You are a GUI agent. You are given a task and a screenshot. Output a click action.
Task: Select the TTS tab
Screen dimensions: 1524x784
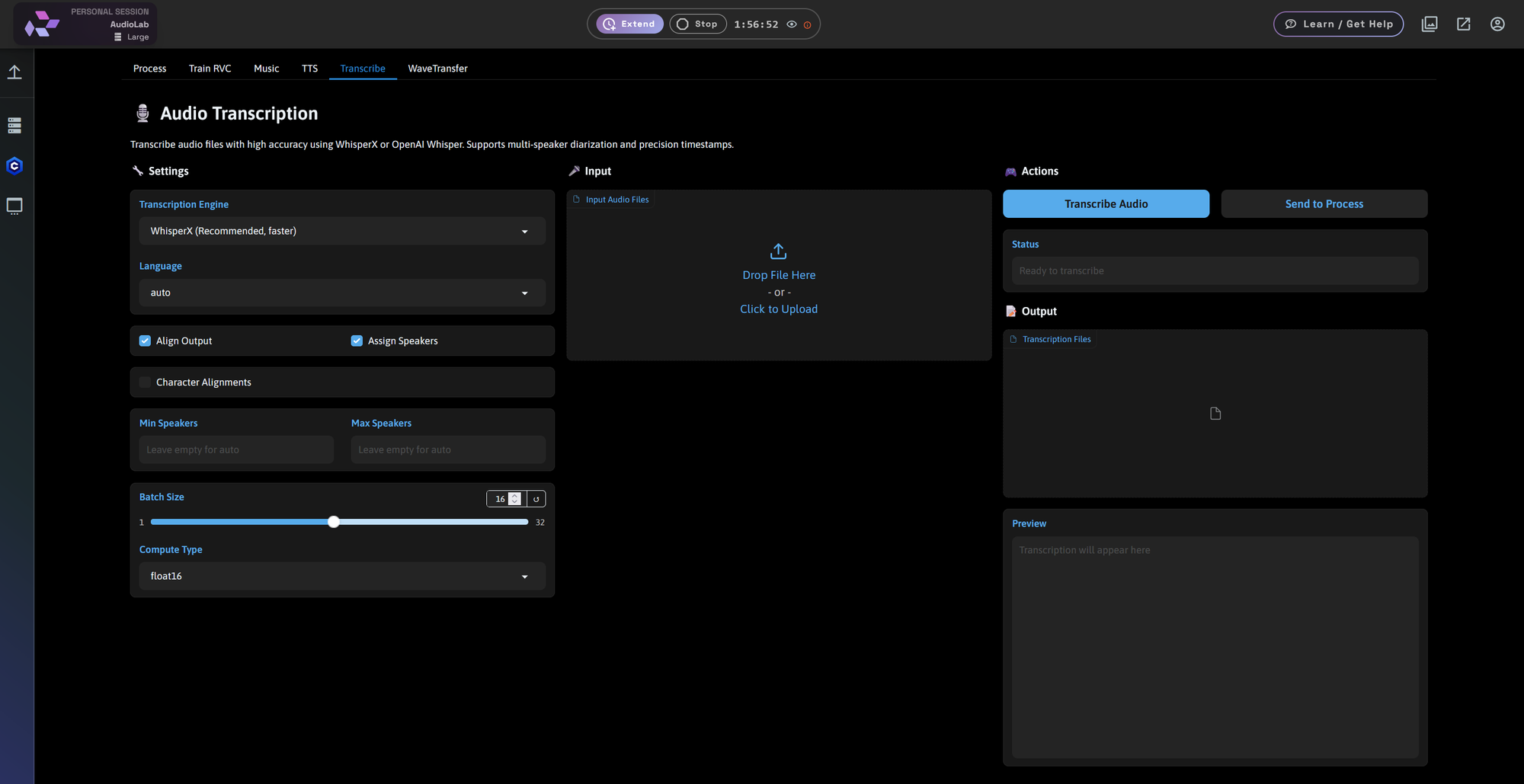(309, 69)
